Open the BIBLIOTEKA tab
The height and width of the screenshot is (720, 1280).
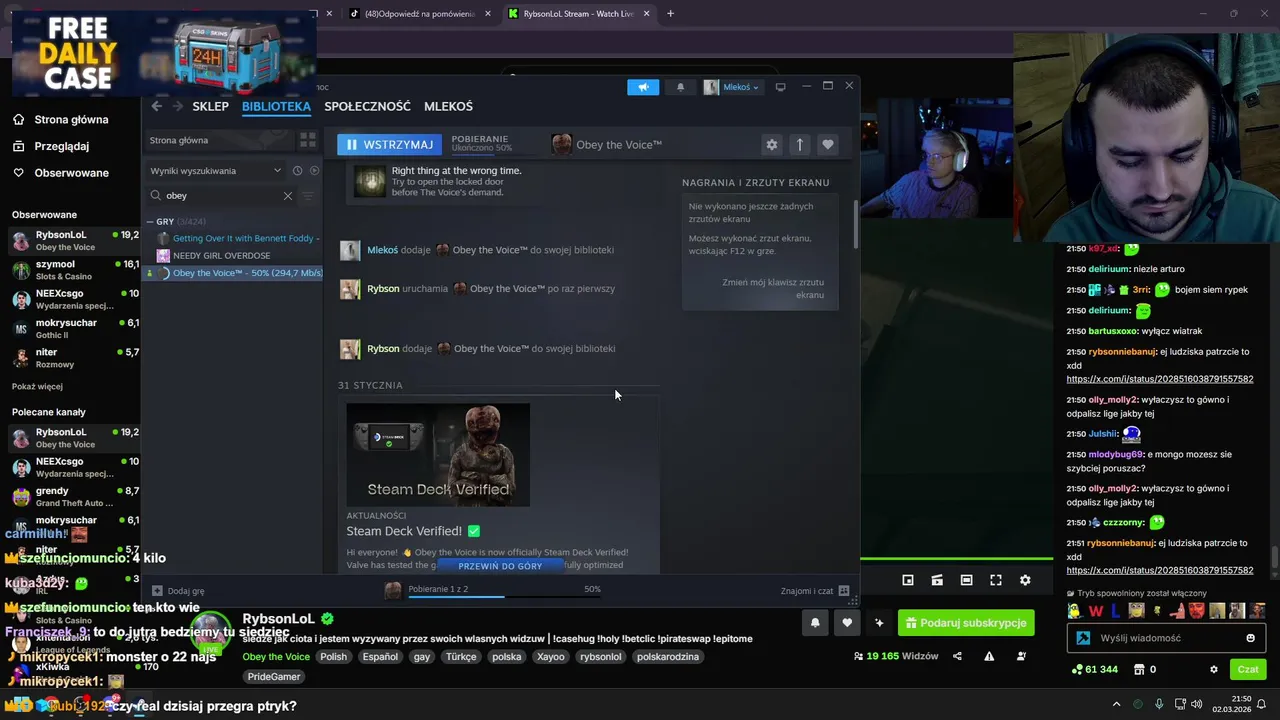point(276,106)
